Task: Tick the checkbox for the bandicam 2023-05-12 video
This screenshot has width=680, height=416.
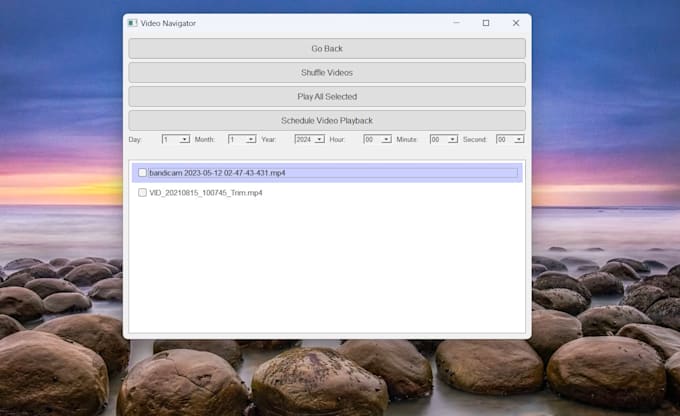Action: [142, 173]
